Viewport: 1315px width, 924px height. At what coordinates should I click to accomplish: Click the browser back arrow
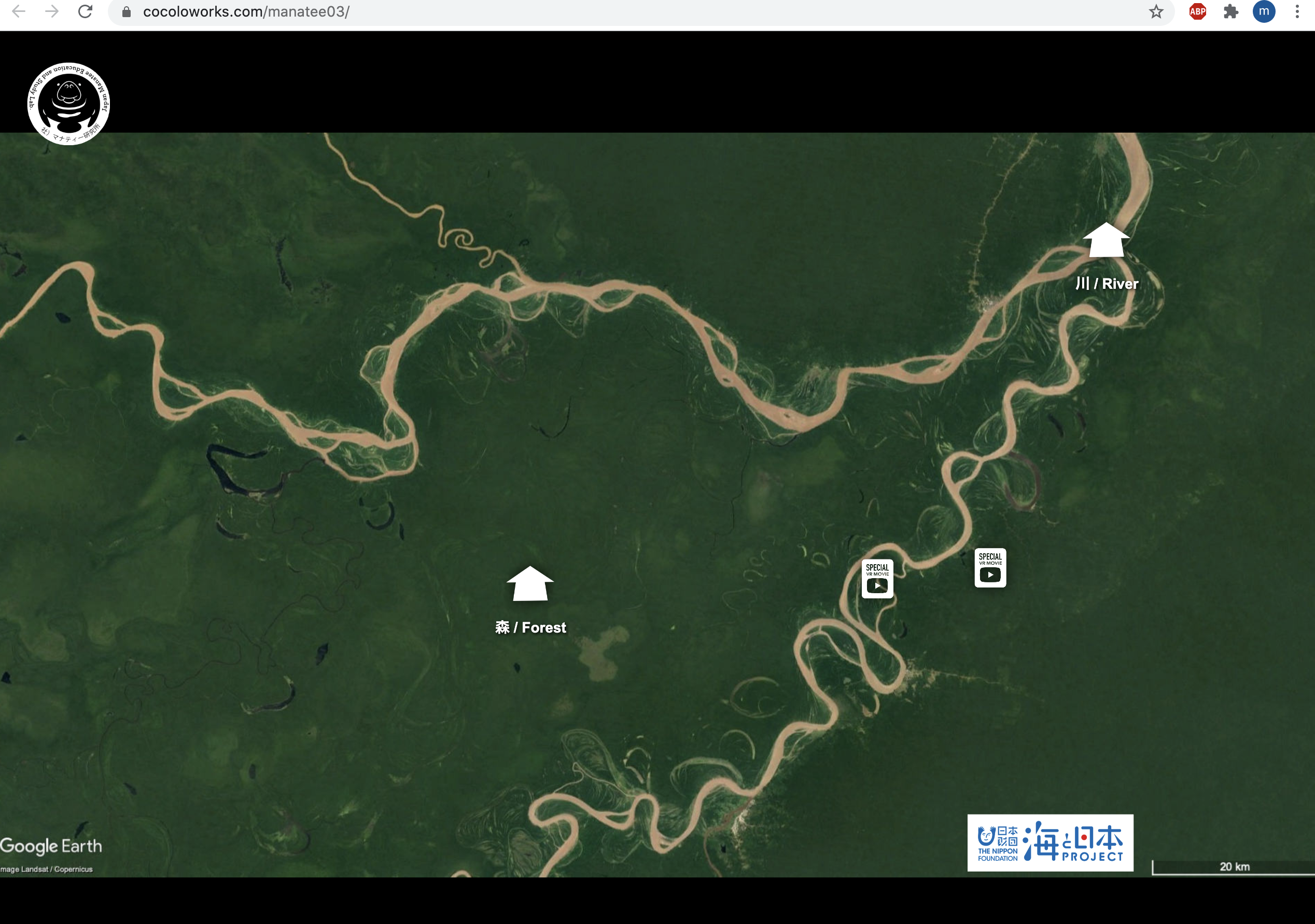coord(19,11)
